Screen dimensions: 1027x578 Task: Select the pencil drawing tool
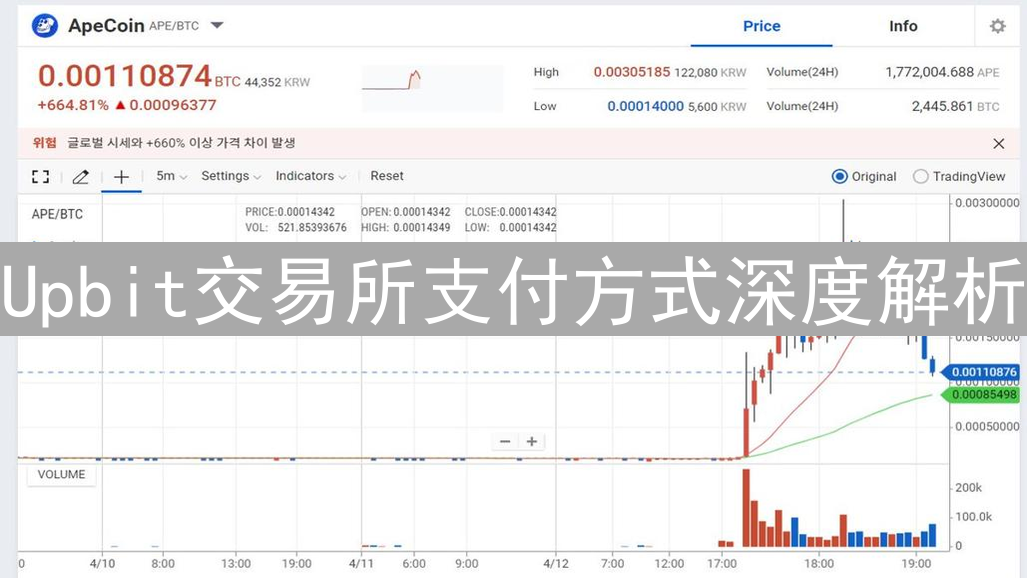pos(81,176)
